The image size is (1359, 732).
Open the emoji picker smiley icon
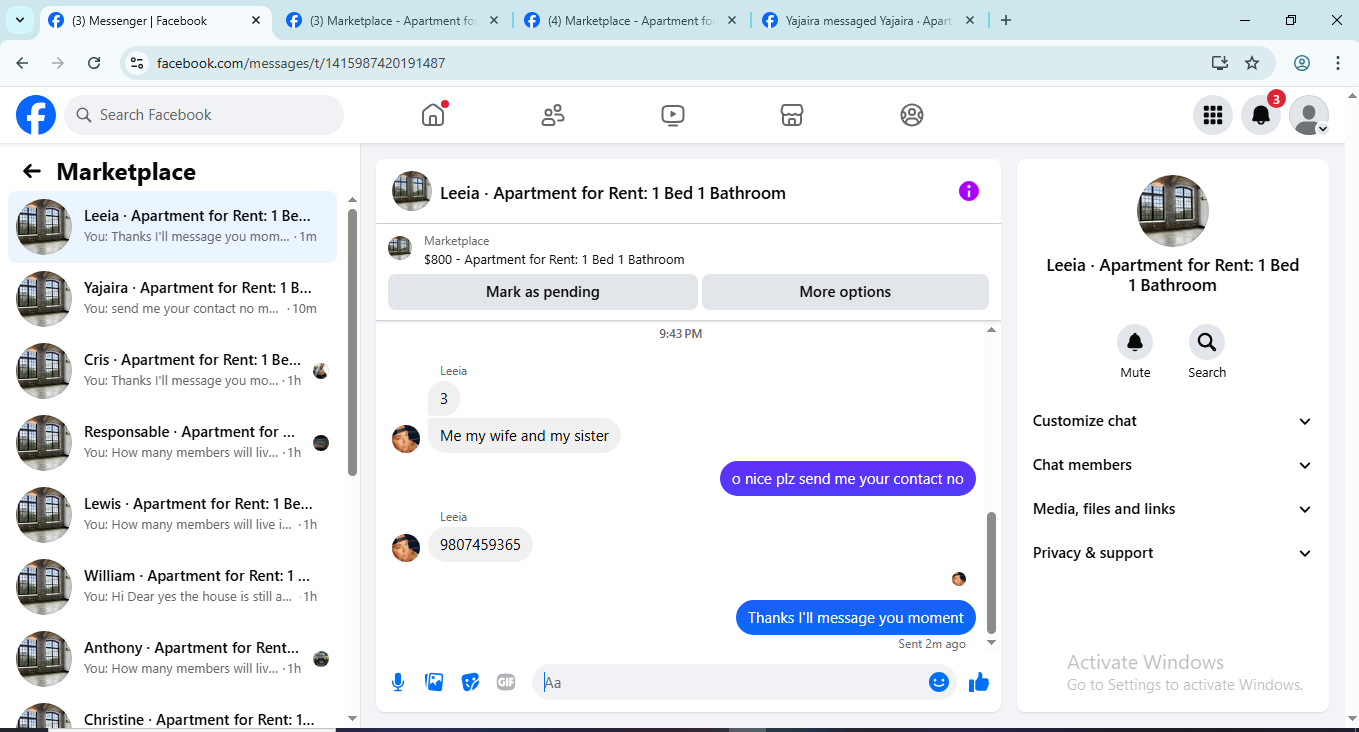938,682
